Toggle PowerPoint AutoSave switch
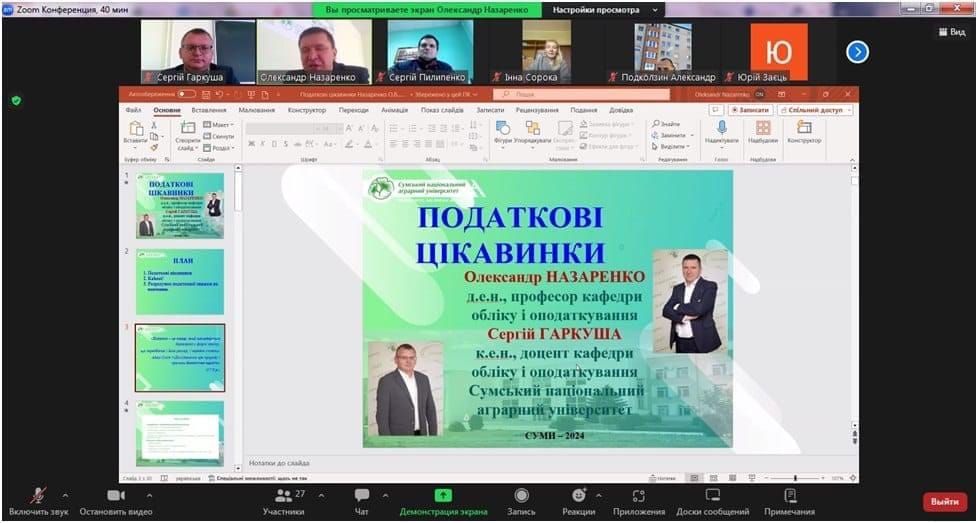Viewport: 978px width, 523px height. [186, 94]
